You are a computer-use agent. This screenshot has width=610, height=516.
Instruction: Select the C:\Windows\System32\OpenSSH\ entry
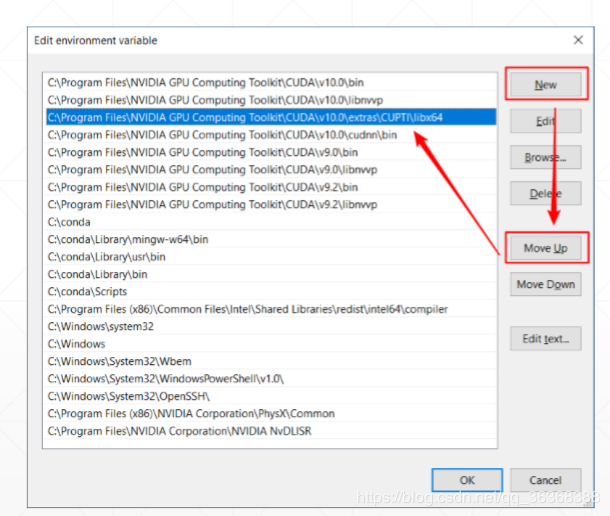click(x=271, y=396)
